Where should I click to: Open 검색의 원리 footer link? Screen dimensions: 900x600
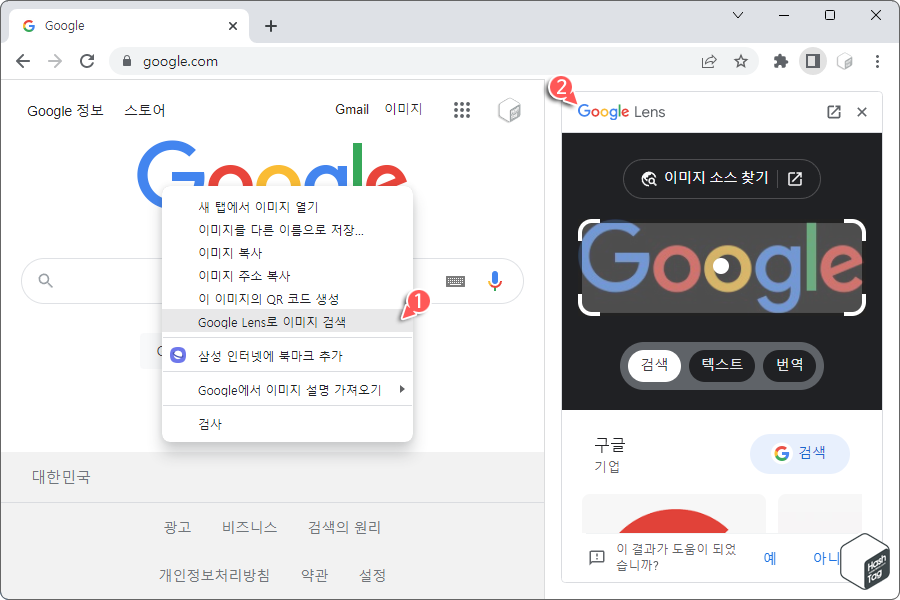point(344,527)
